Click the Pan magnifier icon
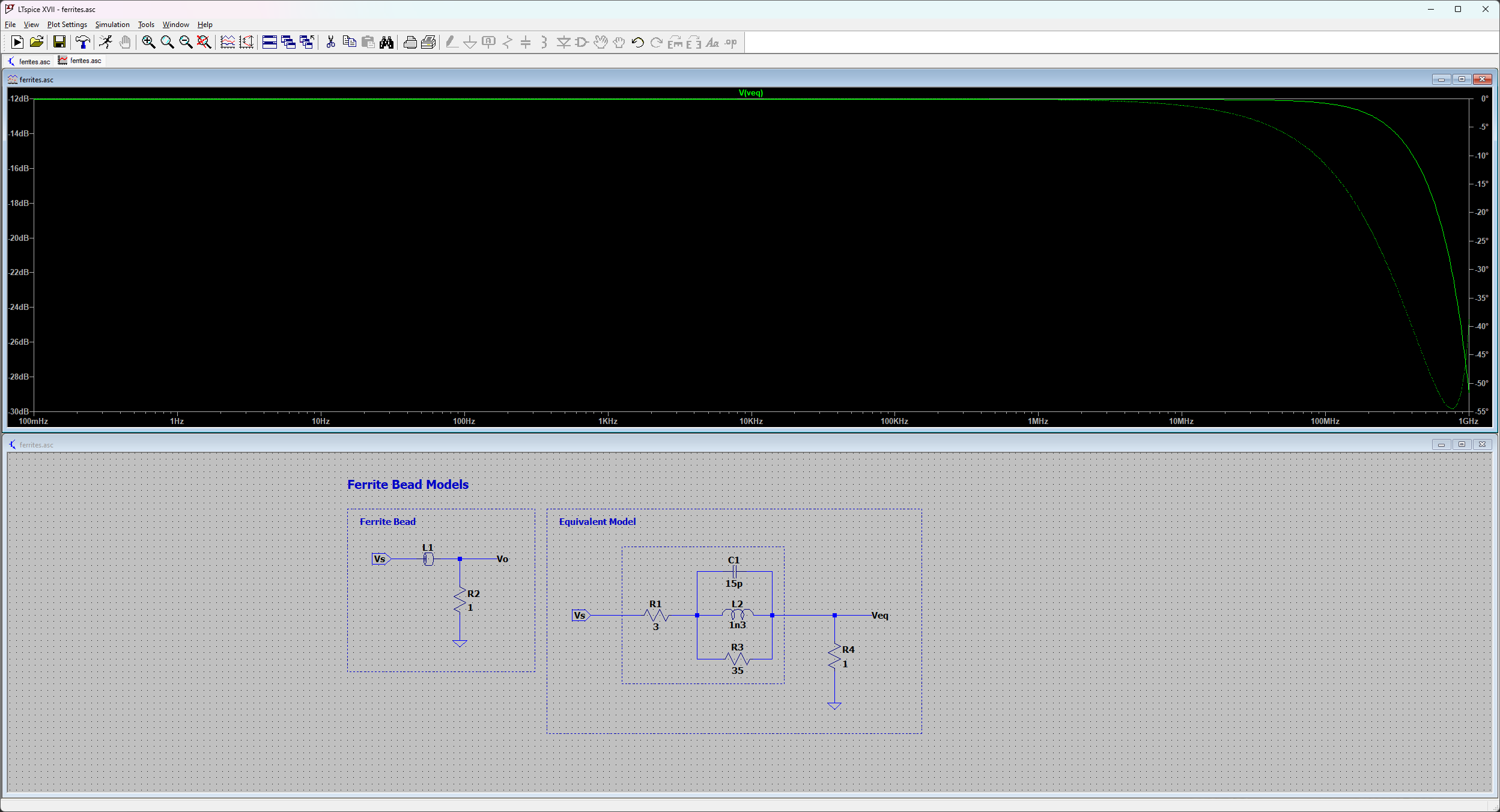 (167, 42)
